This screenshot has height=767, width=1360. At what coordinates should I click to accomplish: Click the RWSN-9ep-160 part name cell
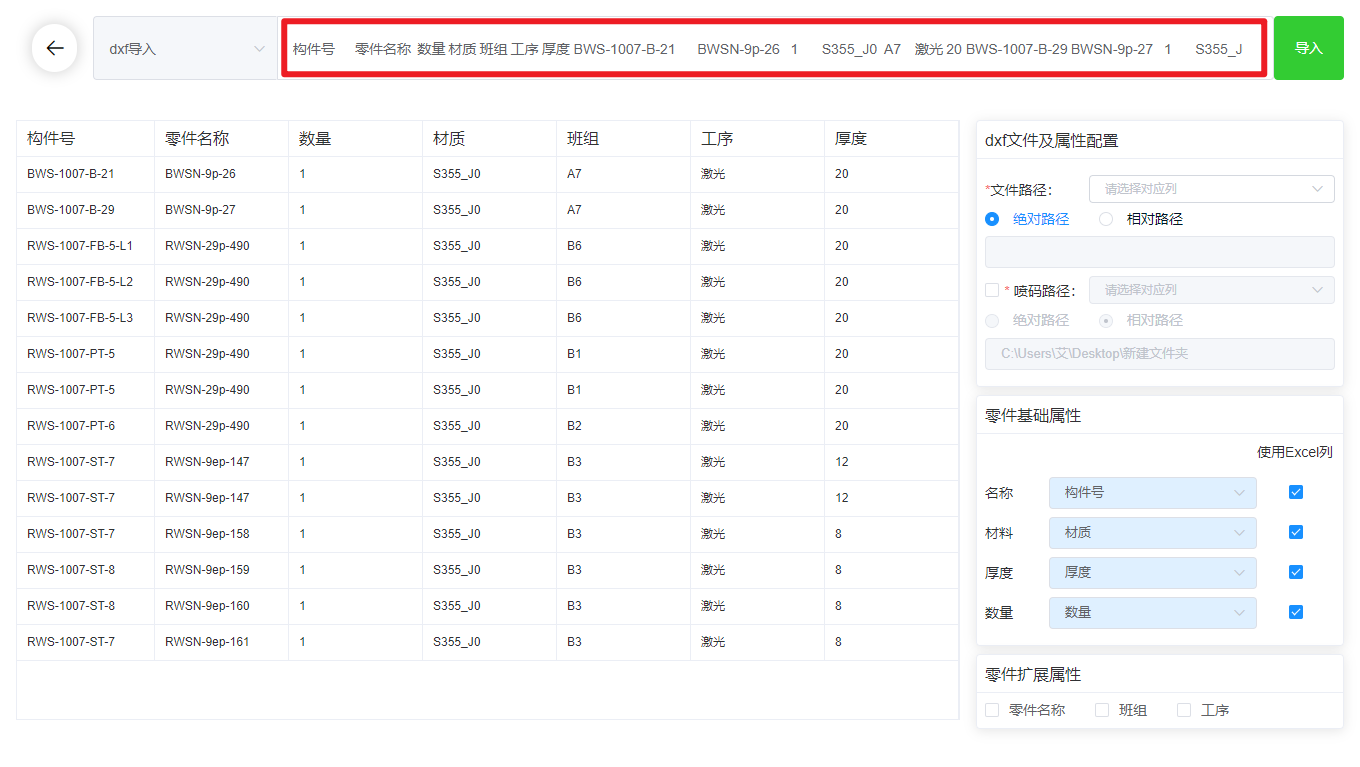click(221, 606)
